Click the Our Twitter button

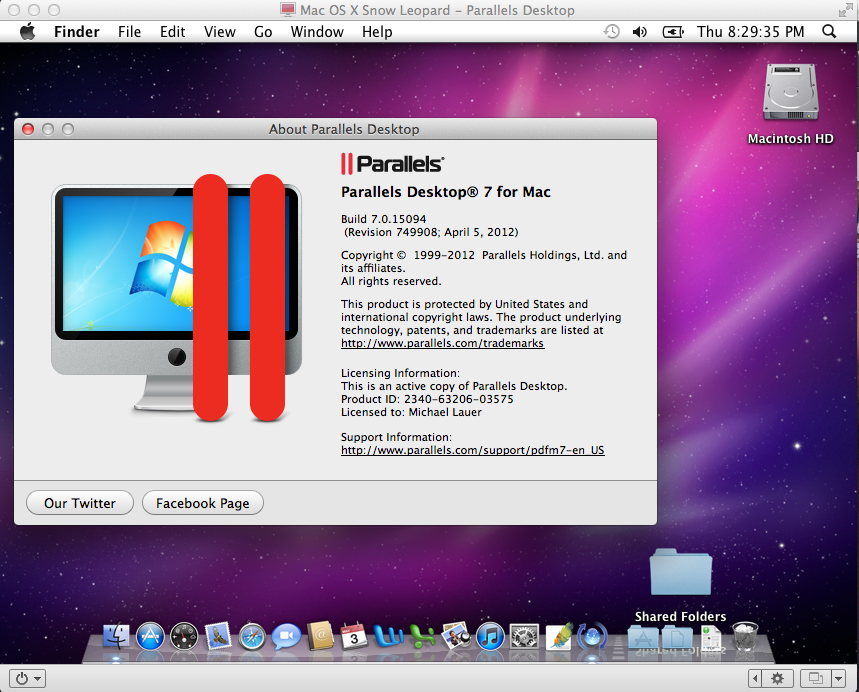(80, 503)
